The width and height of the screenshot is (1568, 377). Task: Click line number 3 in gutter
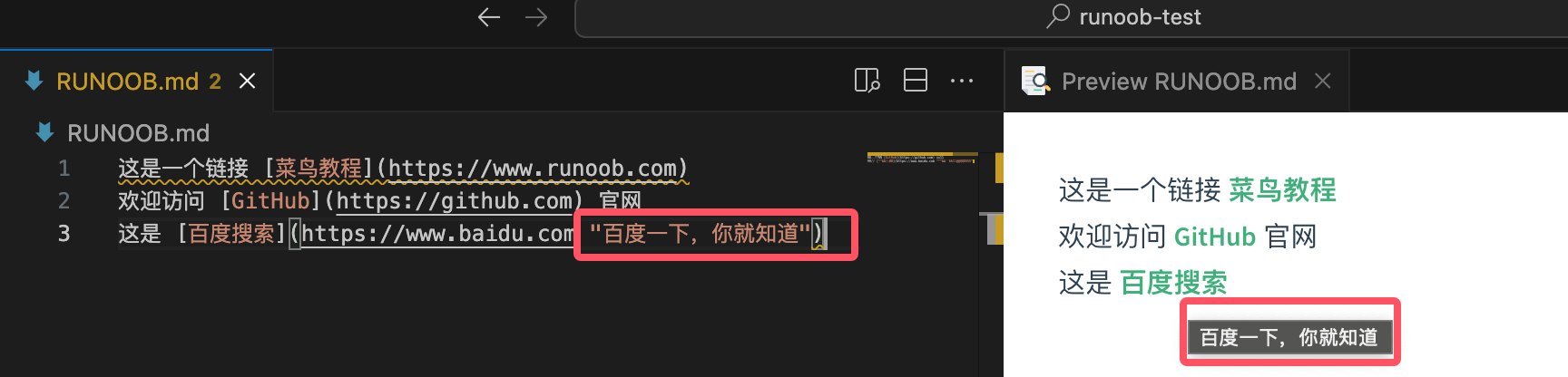64,234
